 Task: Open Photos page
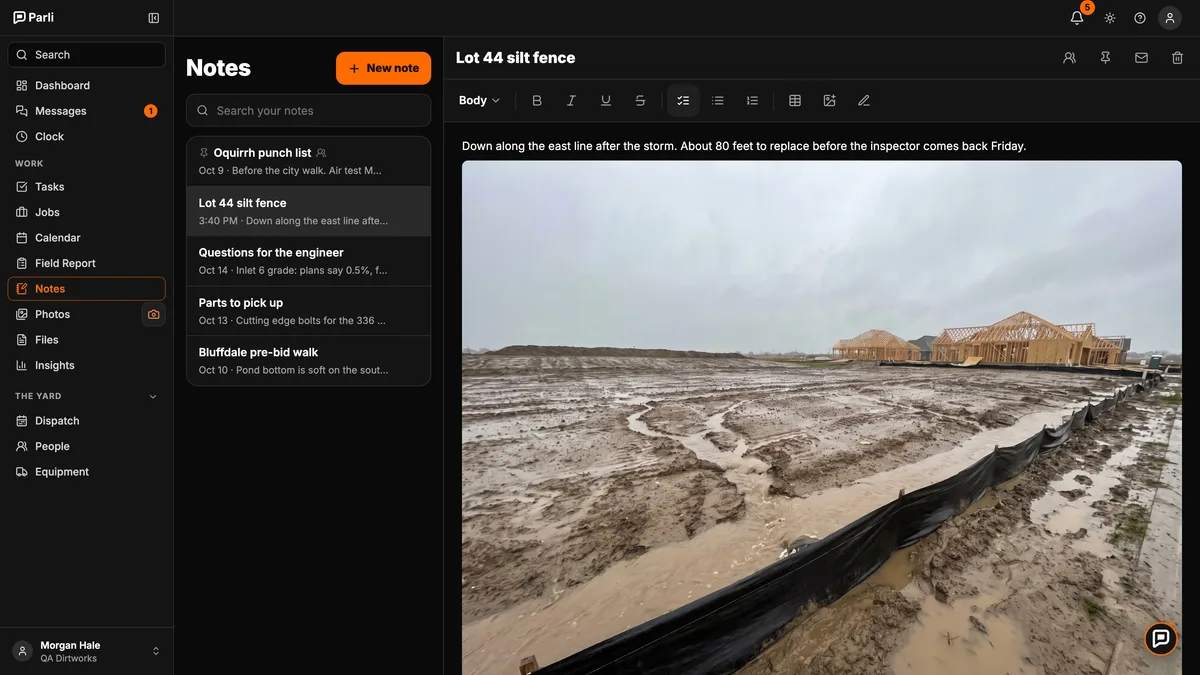(72, 314)
